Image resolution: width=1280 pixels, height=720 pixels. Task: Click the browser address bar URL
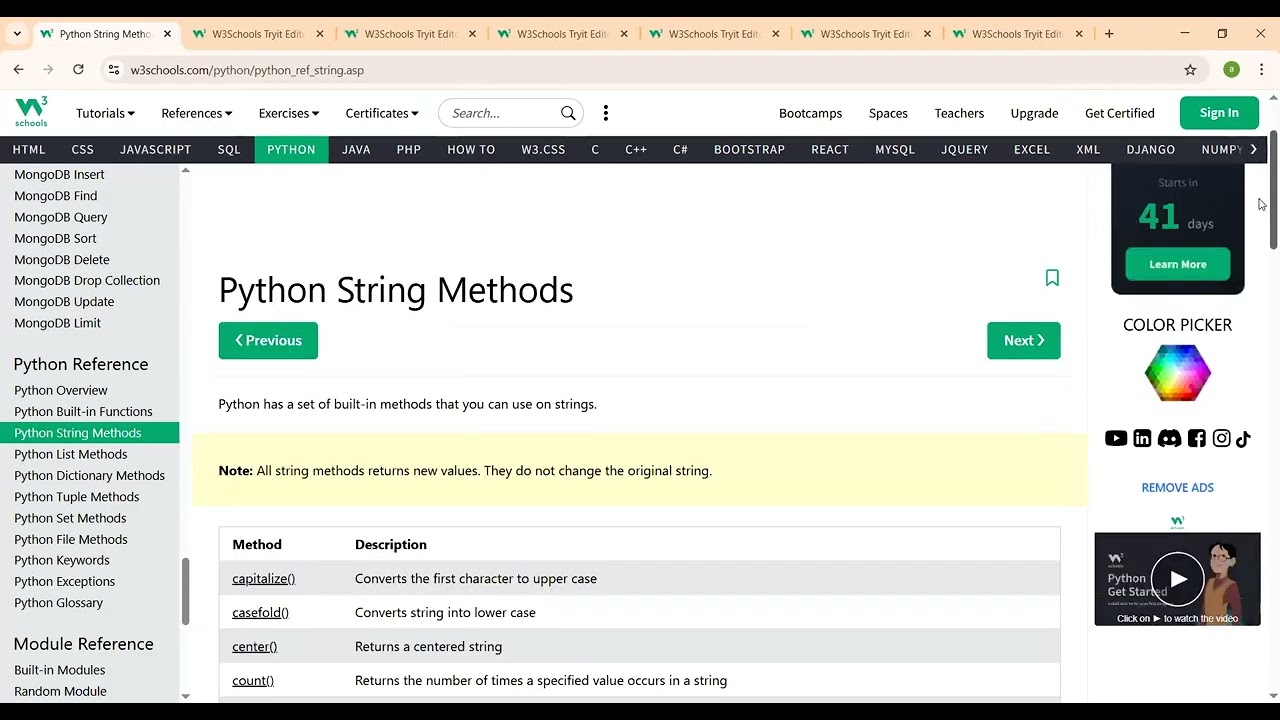pyautogui.click(x=247, y=70)
